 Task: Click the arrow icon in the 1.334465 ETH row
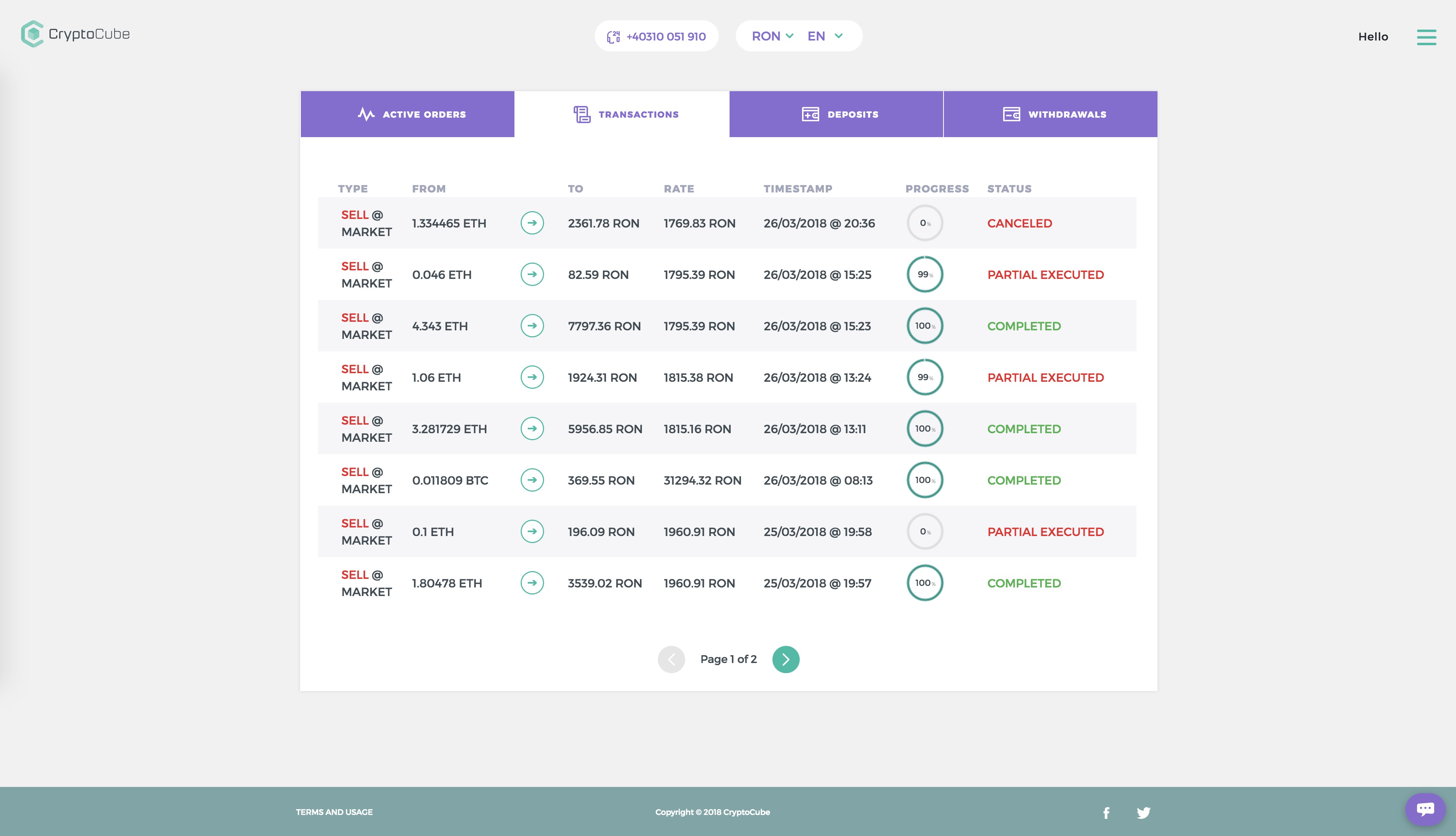tap(532, 223)
